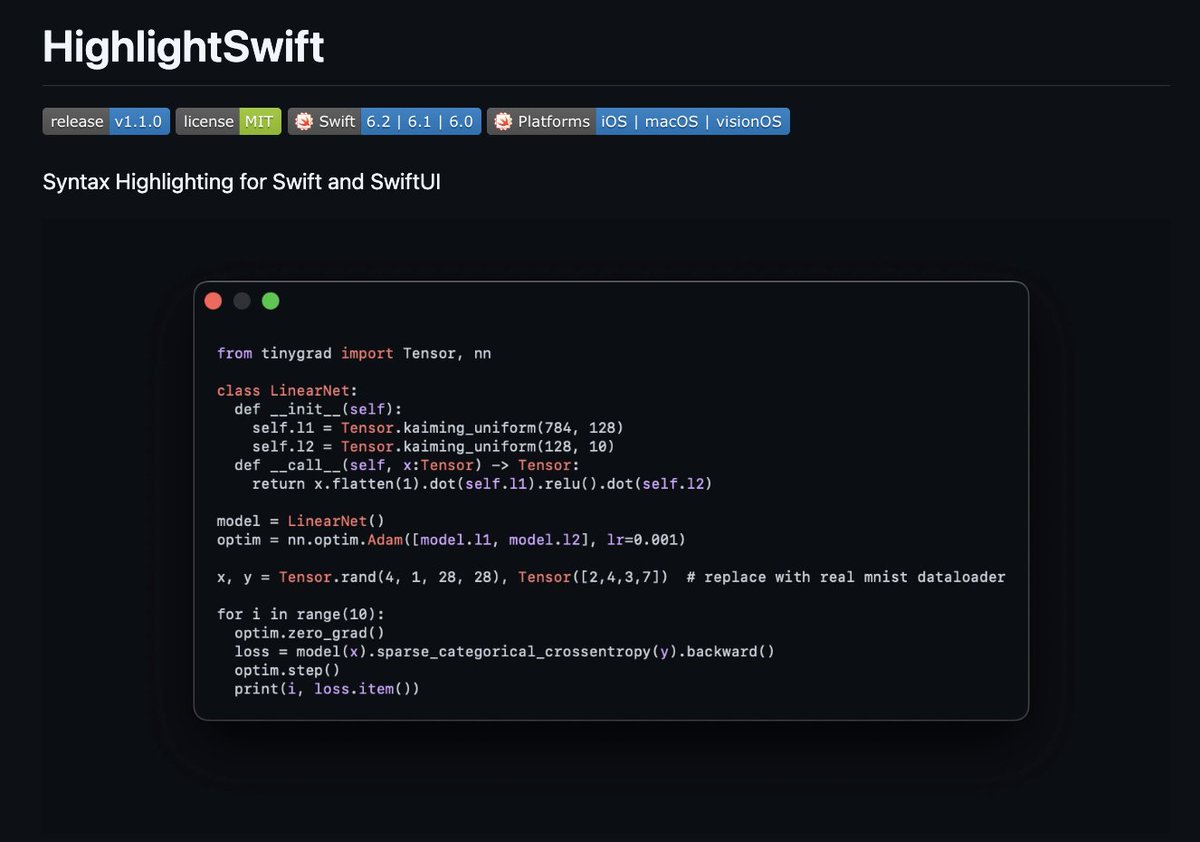Click the HighlightSwift page heading
This screenshot has width=1200, height=842.
point(184,46)
